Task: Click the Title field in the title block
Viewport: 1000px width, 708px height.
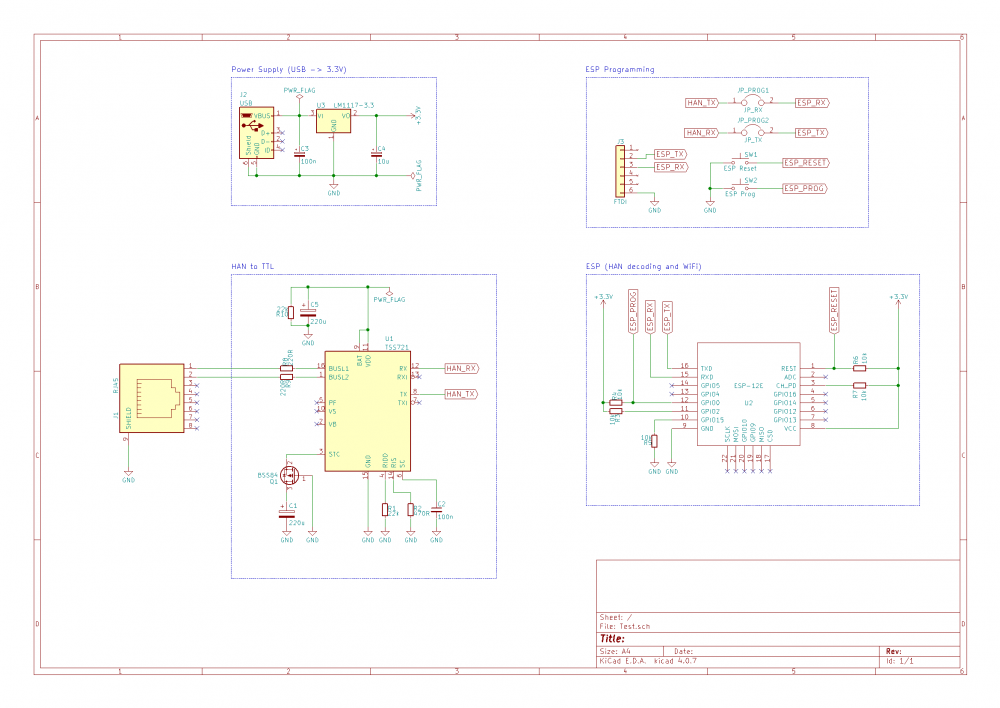Action: coord(614,638)
